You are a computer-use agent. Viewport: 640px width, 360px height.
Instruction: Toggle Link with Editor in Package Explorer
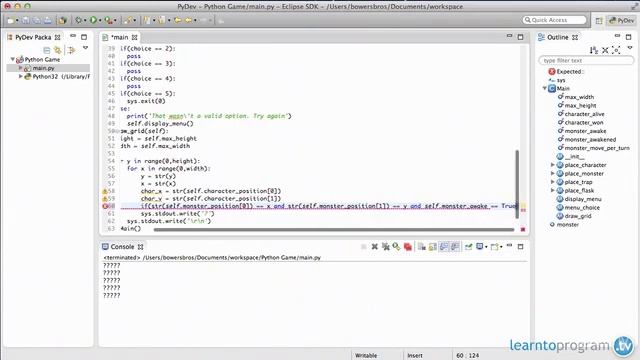click(58, 50)
